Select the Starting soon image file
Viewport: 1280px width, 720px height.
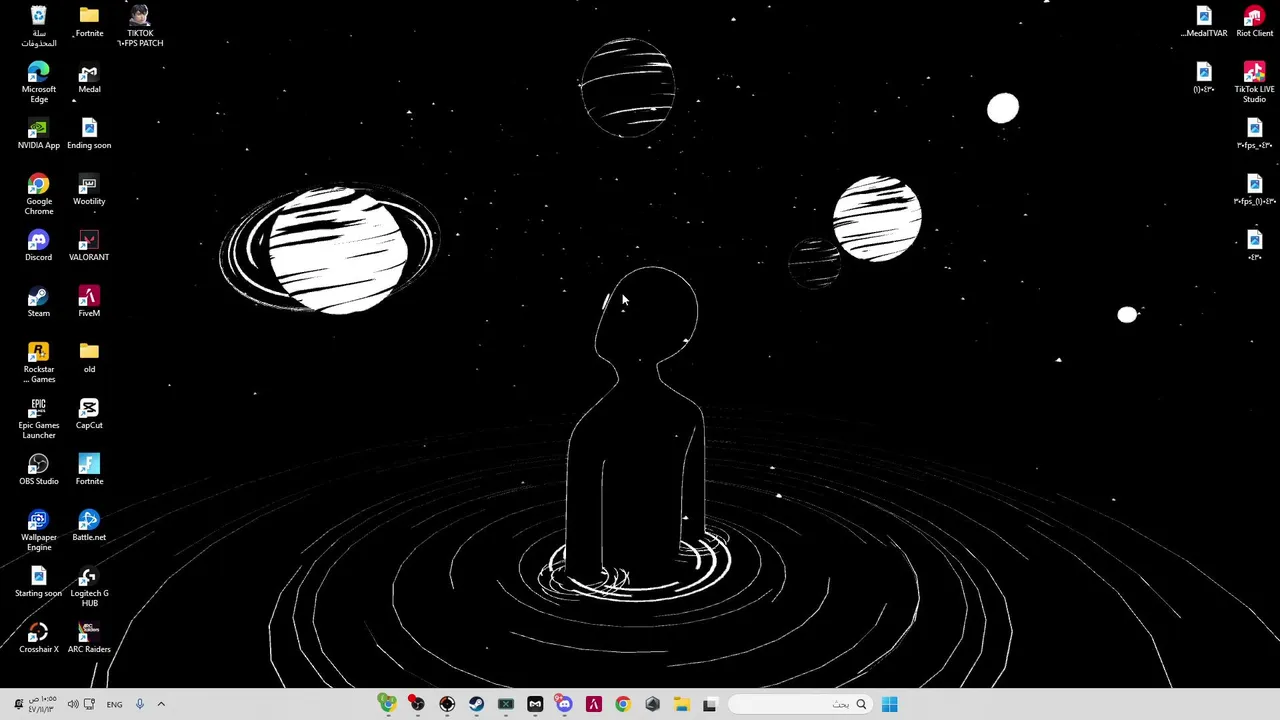[38, 582]
